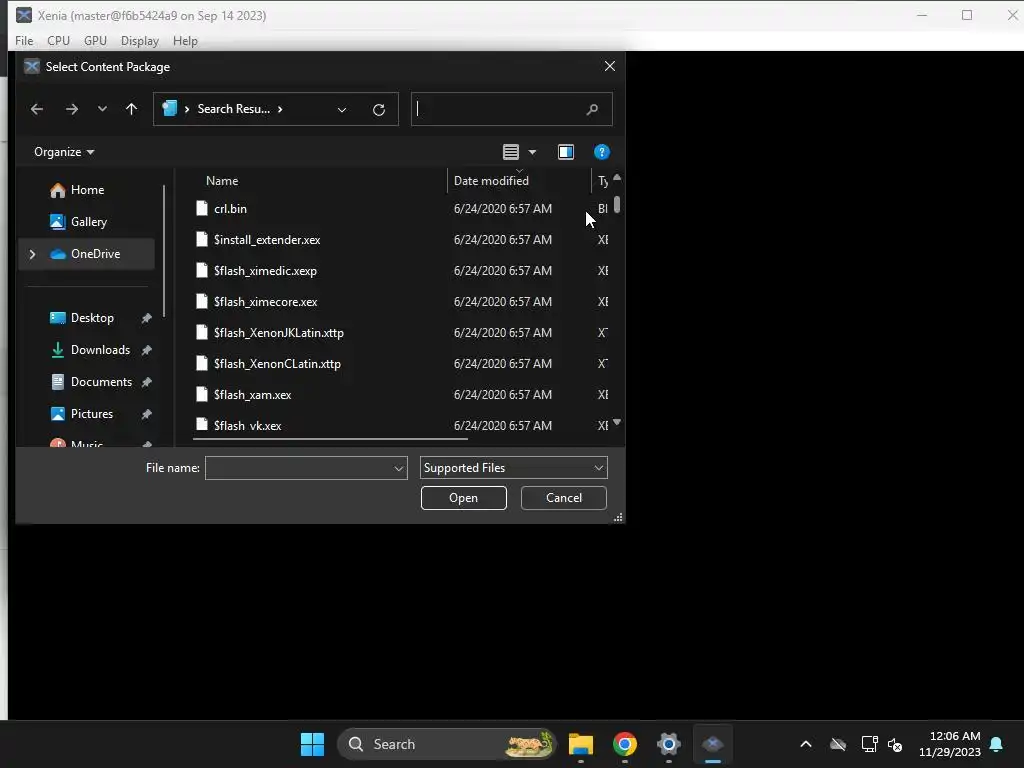The image size is (1024, 768).
Task: Click the taskbar Search box
Action: click(447, 744)
